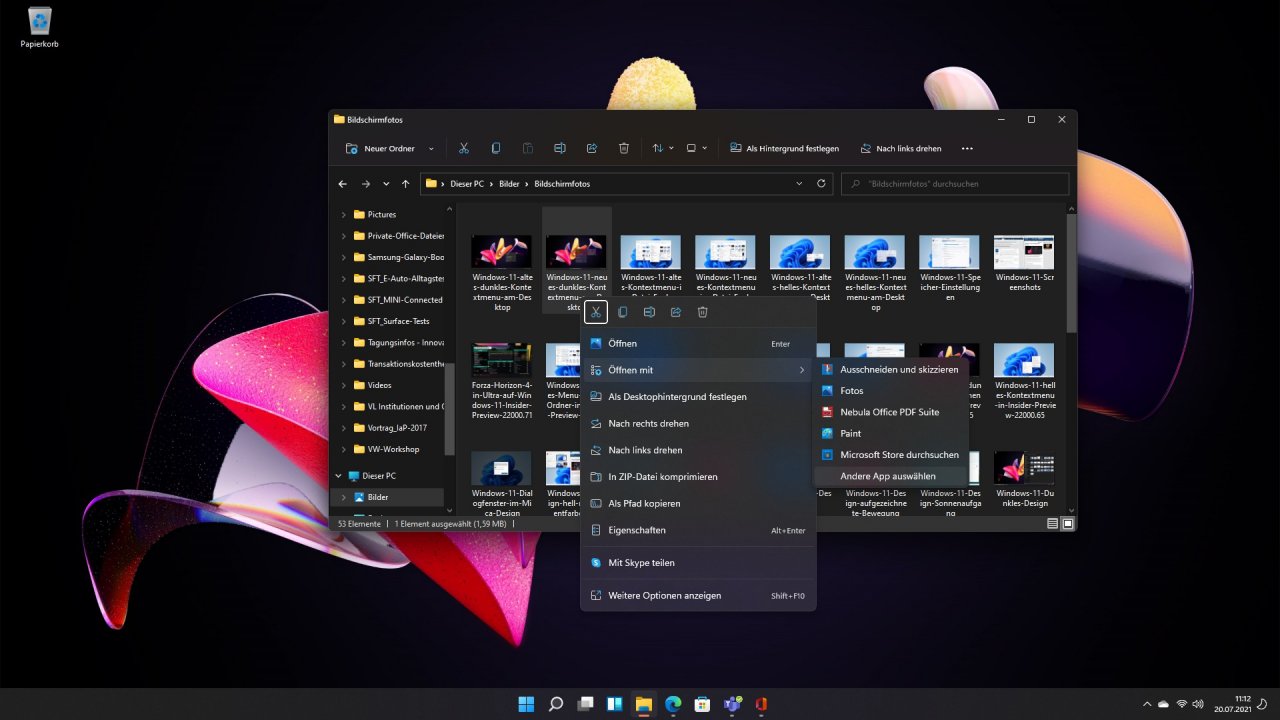The image size is (1280, 720).
Task: Choose Nach rechts drehen in context menu
Action: pos(698,423)
